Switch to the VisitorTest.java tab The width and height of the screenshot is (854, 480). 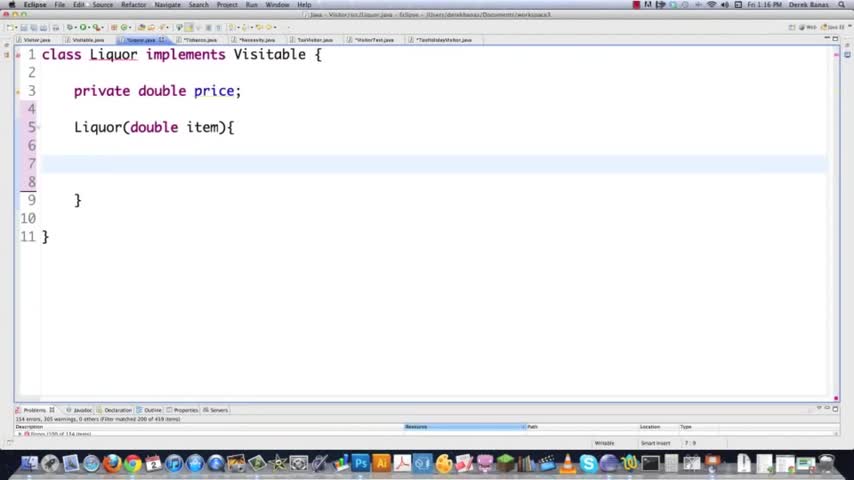coord(374,40)
